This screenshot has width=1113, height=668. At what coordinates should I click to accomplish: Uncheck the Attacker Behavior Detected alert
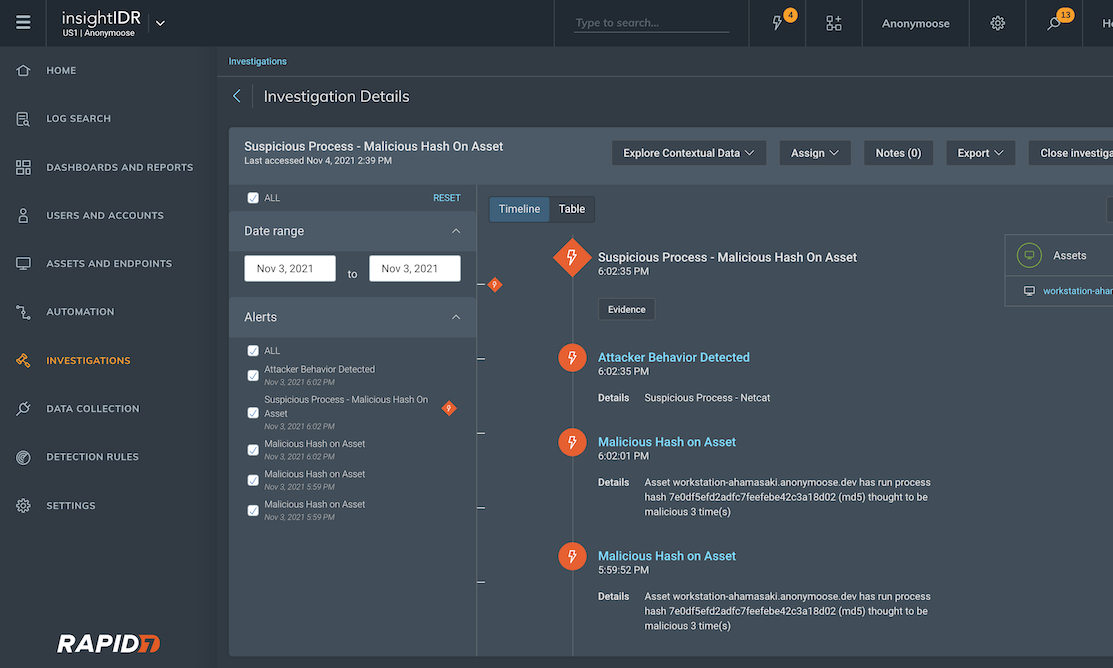[x=253, y=375]
